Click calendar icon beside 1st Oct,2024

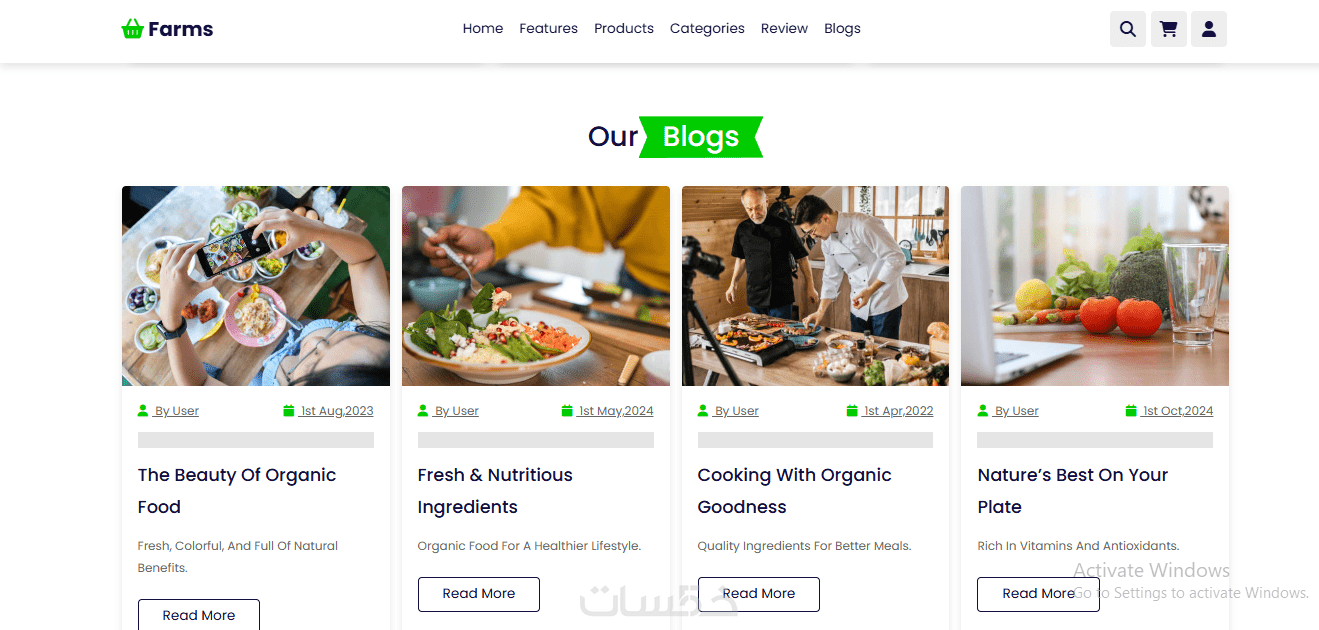[x=1131, y=411]
